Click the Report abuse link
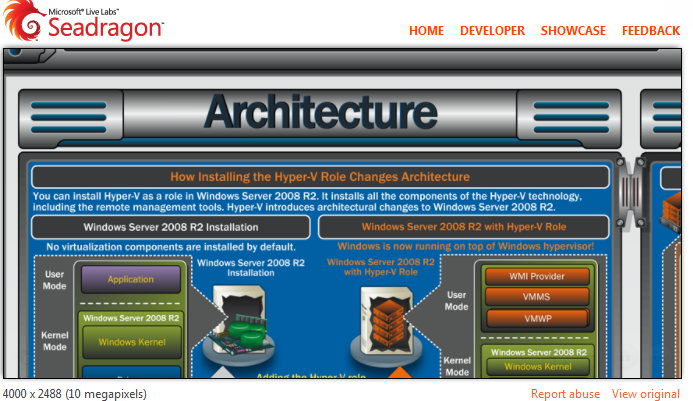This screenshot has height=401, width=693. tap(565, 393)
